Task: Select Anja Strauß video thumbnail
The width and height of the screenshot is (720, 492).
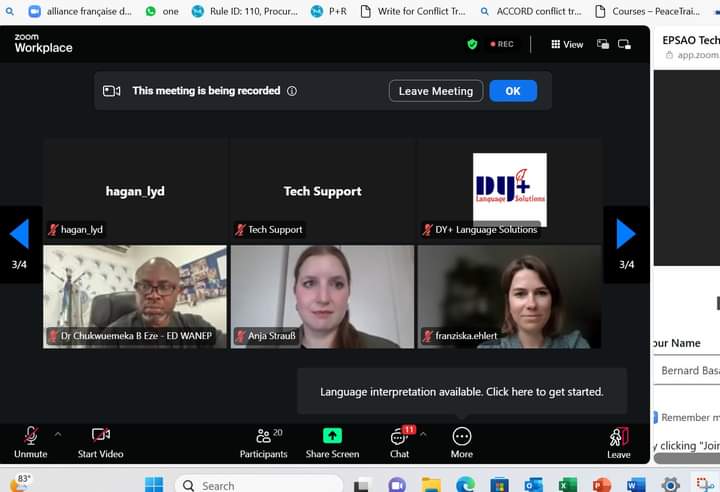Action: point(322,296)
